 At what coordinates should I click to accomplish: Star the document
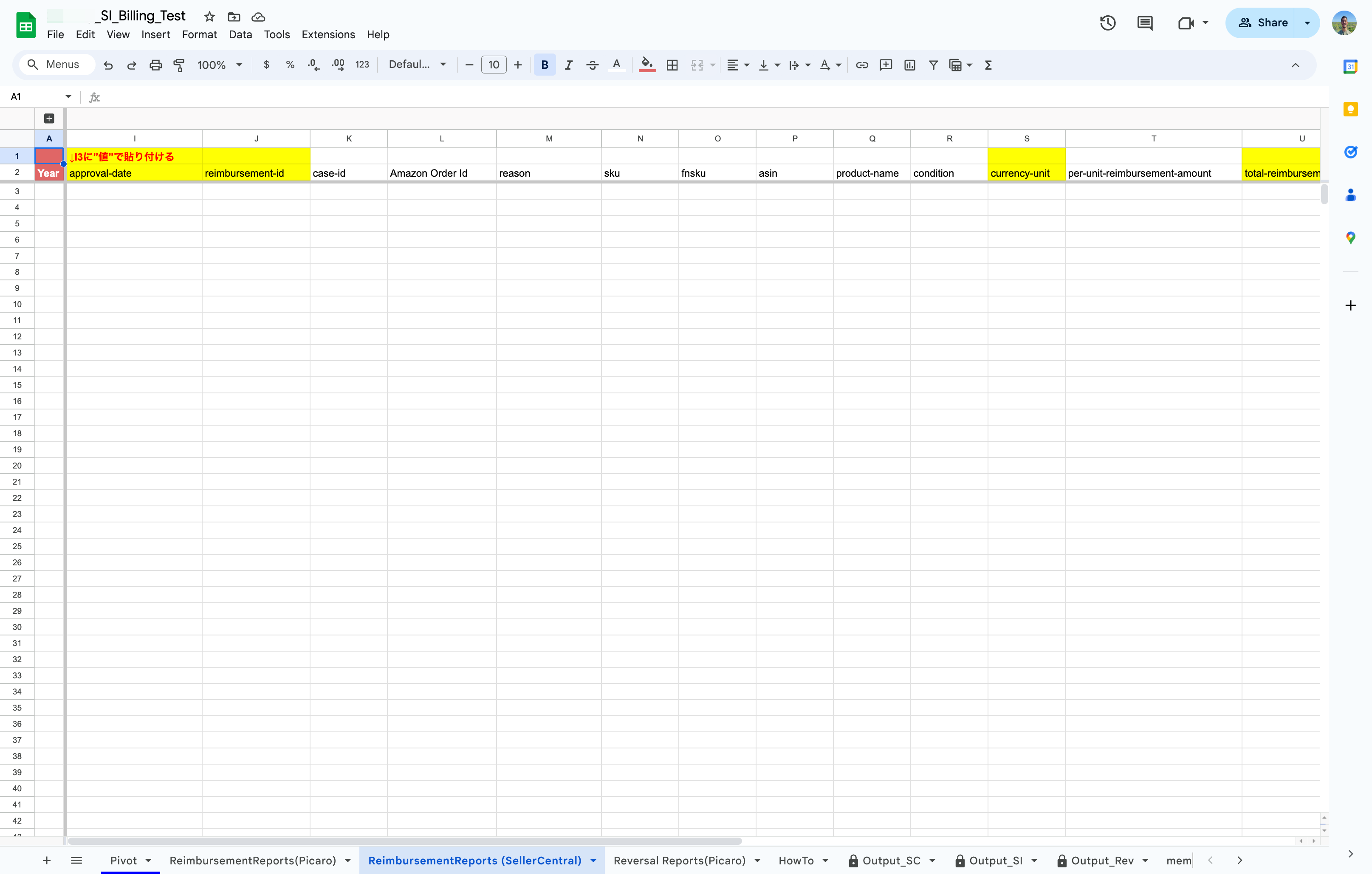click(210, 17)
